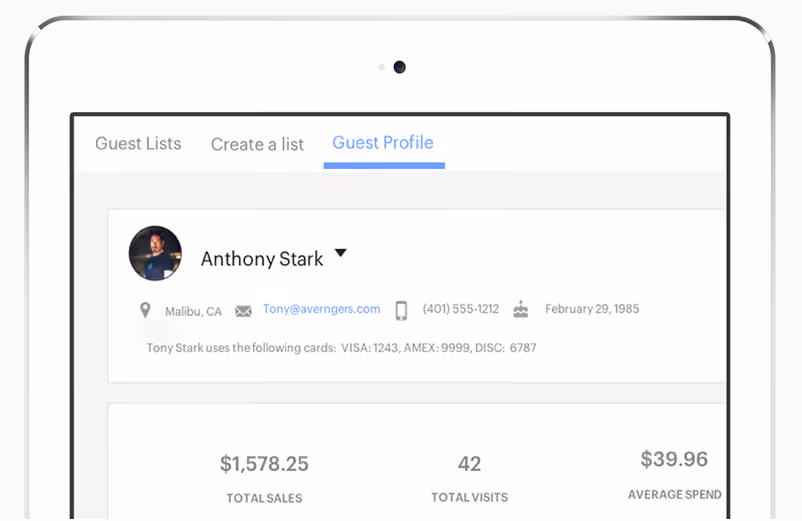Open the Create a list tab

257,145
